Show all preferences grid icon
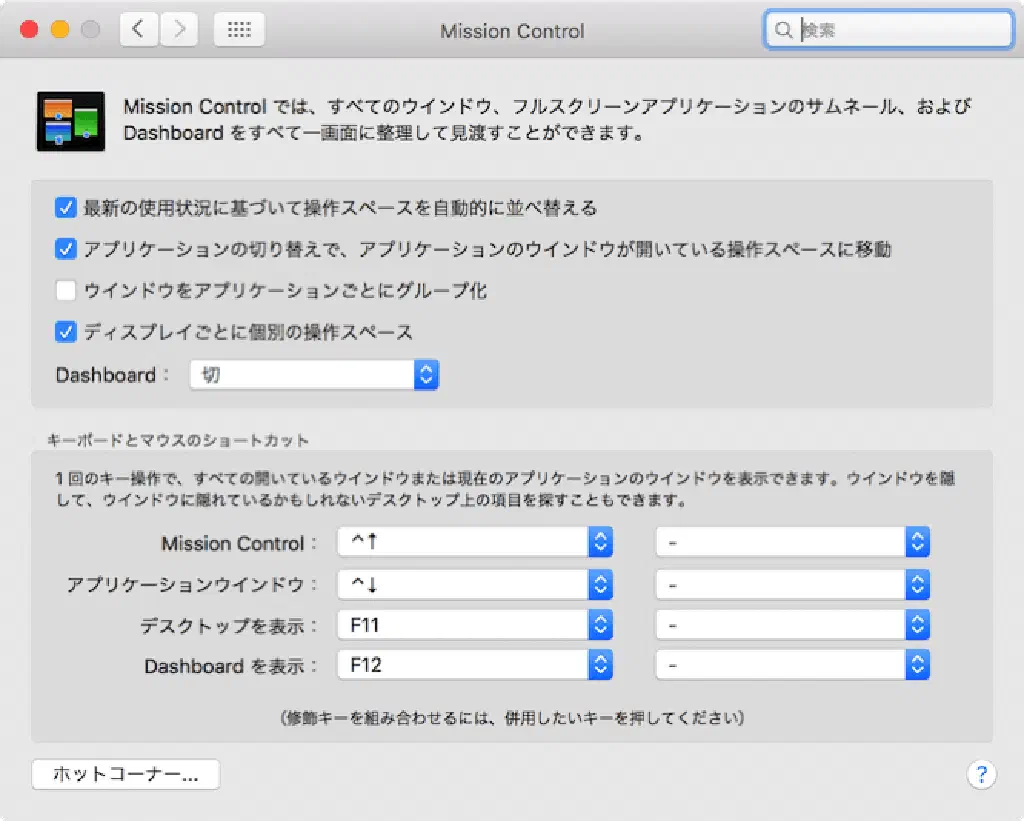 (239, 30)
